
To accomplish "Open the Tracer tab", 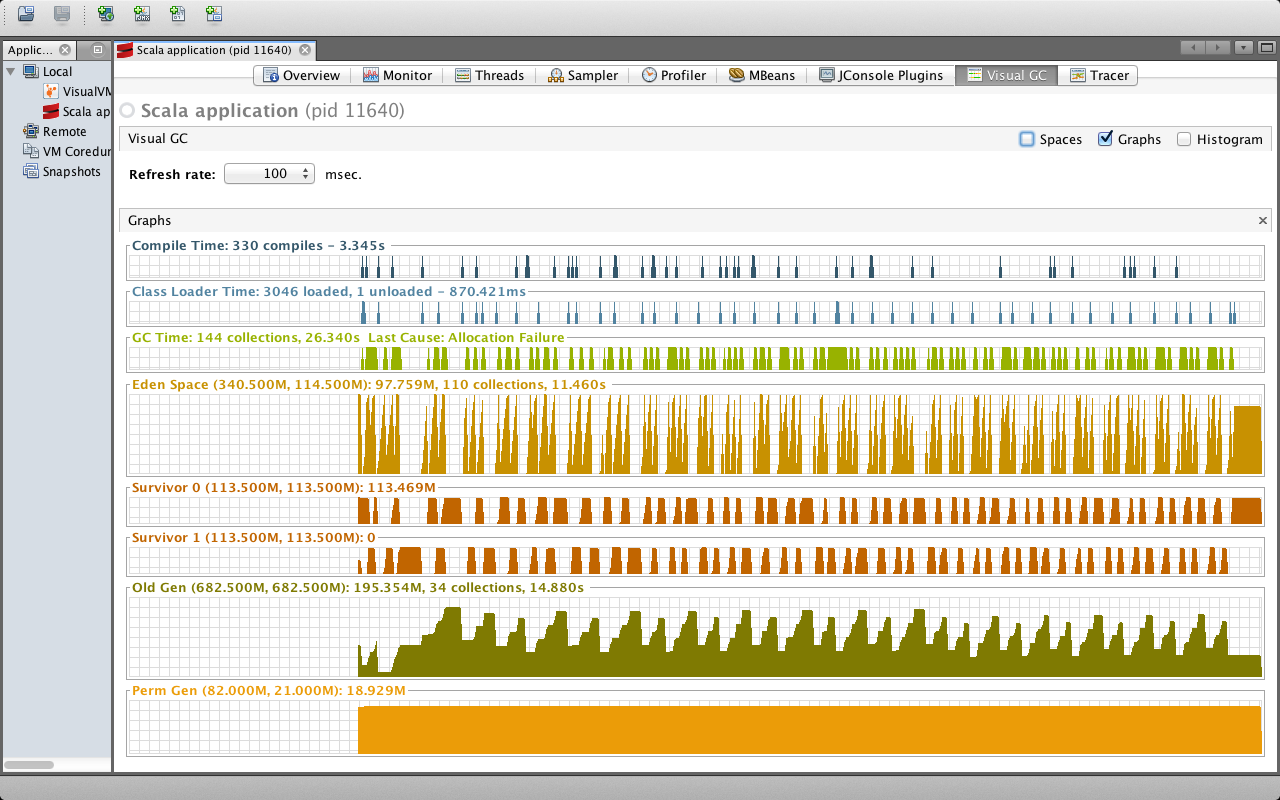I will [x=1099, y=75].
